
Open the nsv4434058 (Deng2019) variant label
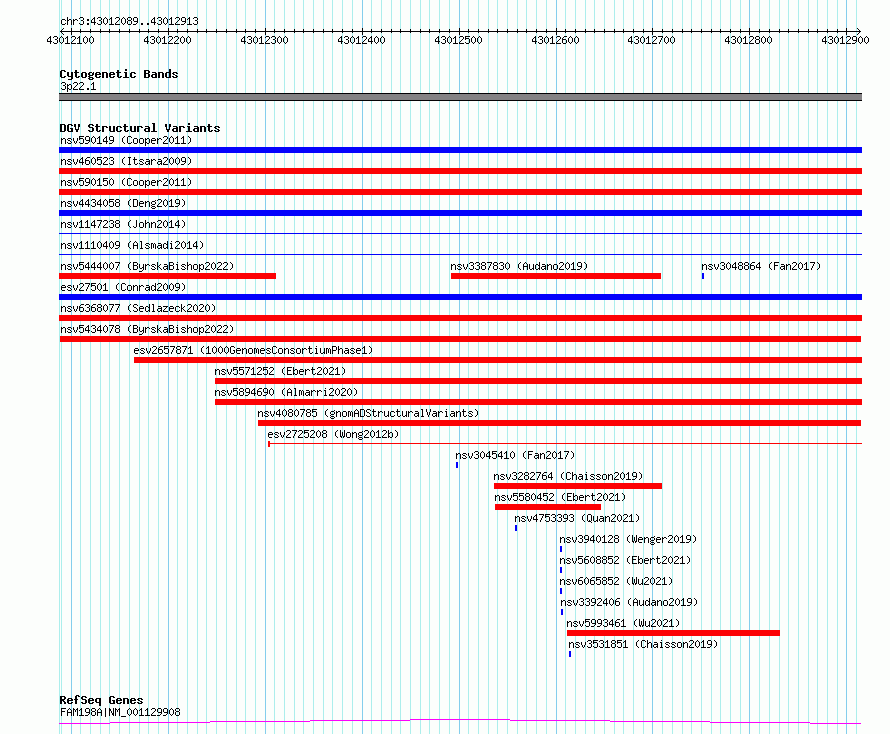123,203
